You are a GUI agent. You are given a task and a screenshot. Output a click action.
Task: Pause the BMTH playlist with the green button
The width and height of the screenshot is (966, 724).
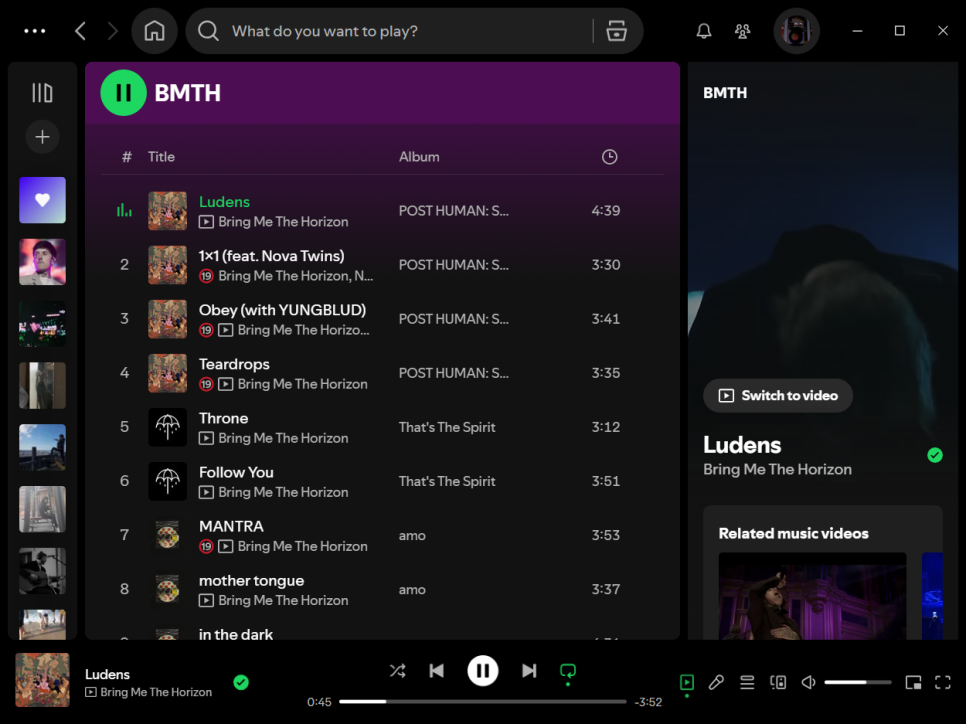(x=123, y=93)
